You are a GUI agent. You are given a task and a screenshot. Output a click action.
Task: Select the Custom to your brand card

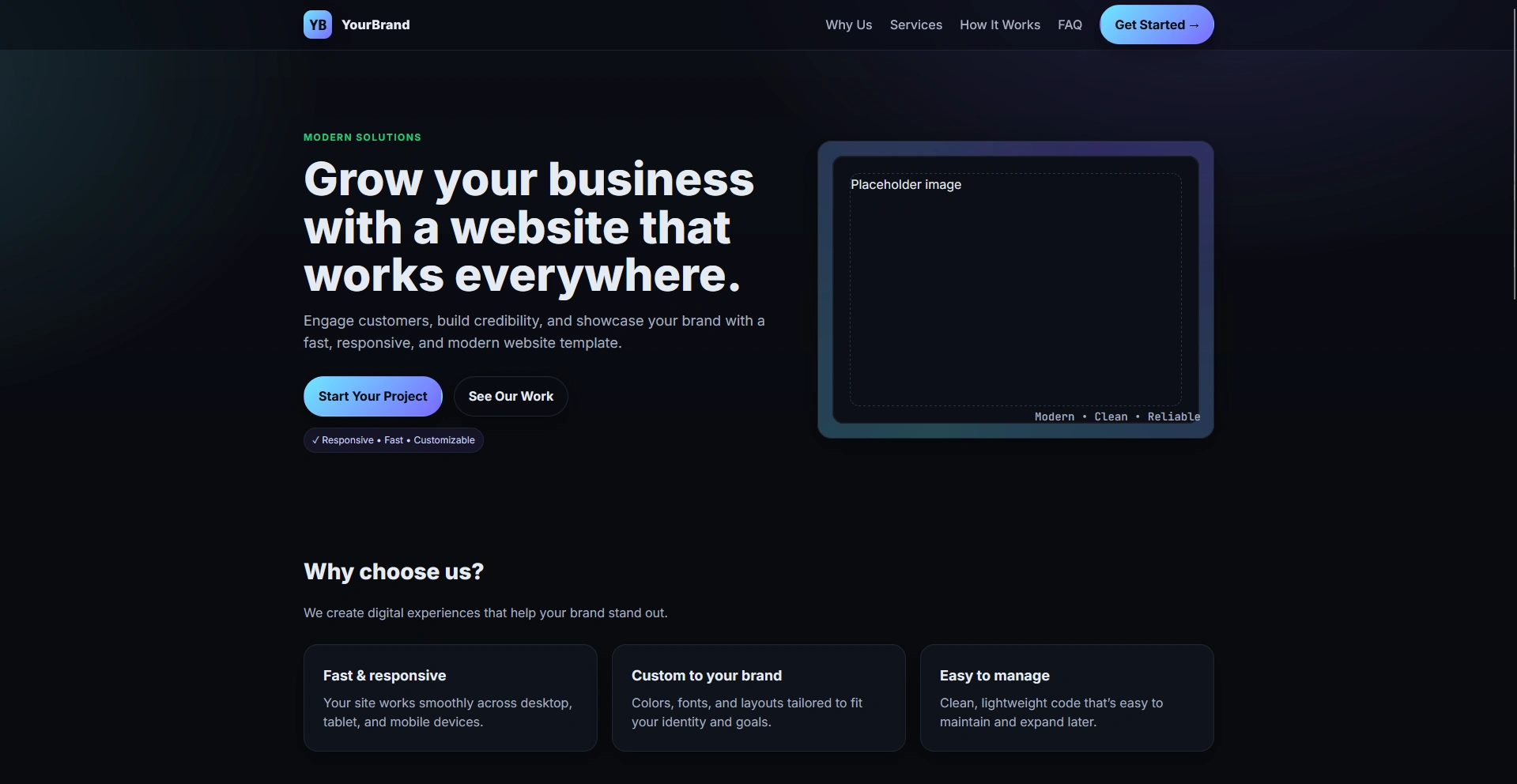click(759, 698)
